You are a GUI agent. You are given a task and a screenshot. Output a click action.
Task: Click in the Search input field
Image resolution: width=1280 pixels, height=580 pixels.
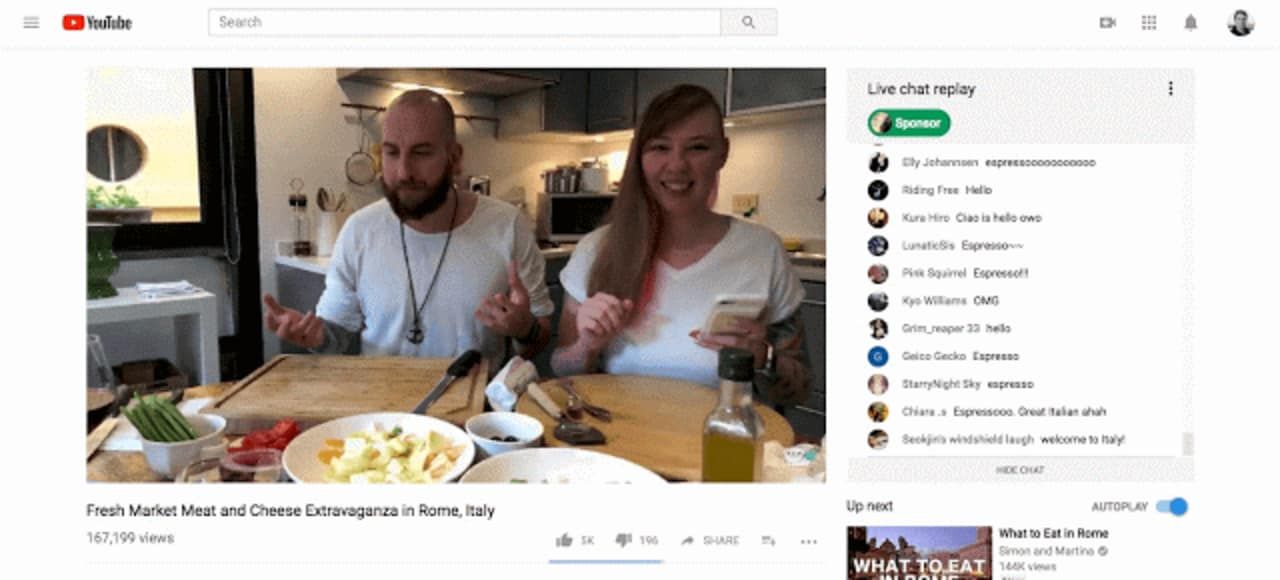click(x=464, y=22)
